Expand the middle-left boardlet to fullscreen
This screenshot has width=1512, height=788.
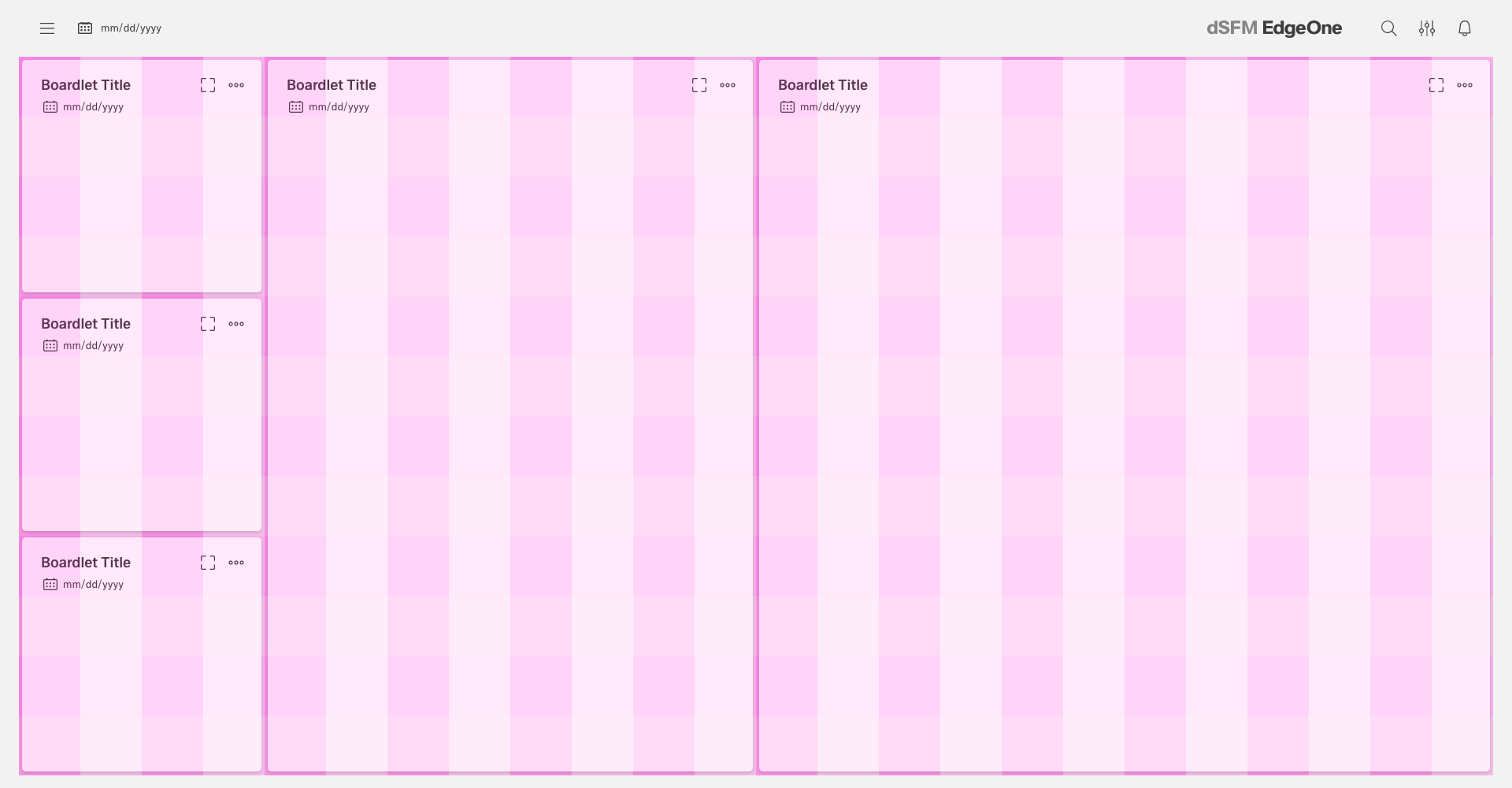click(x=208, y=324)
